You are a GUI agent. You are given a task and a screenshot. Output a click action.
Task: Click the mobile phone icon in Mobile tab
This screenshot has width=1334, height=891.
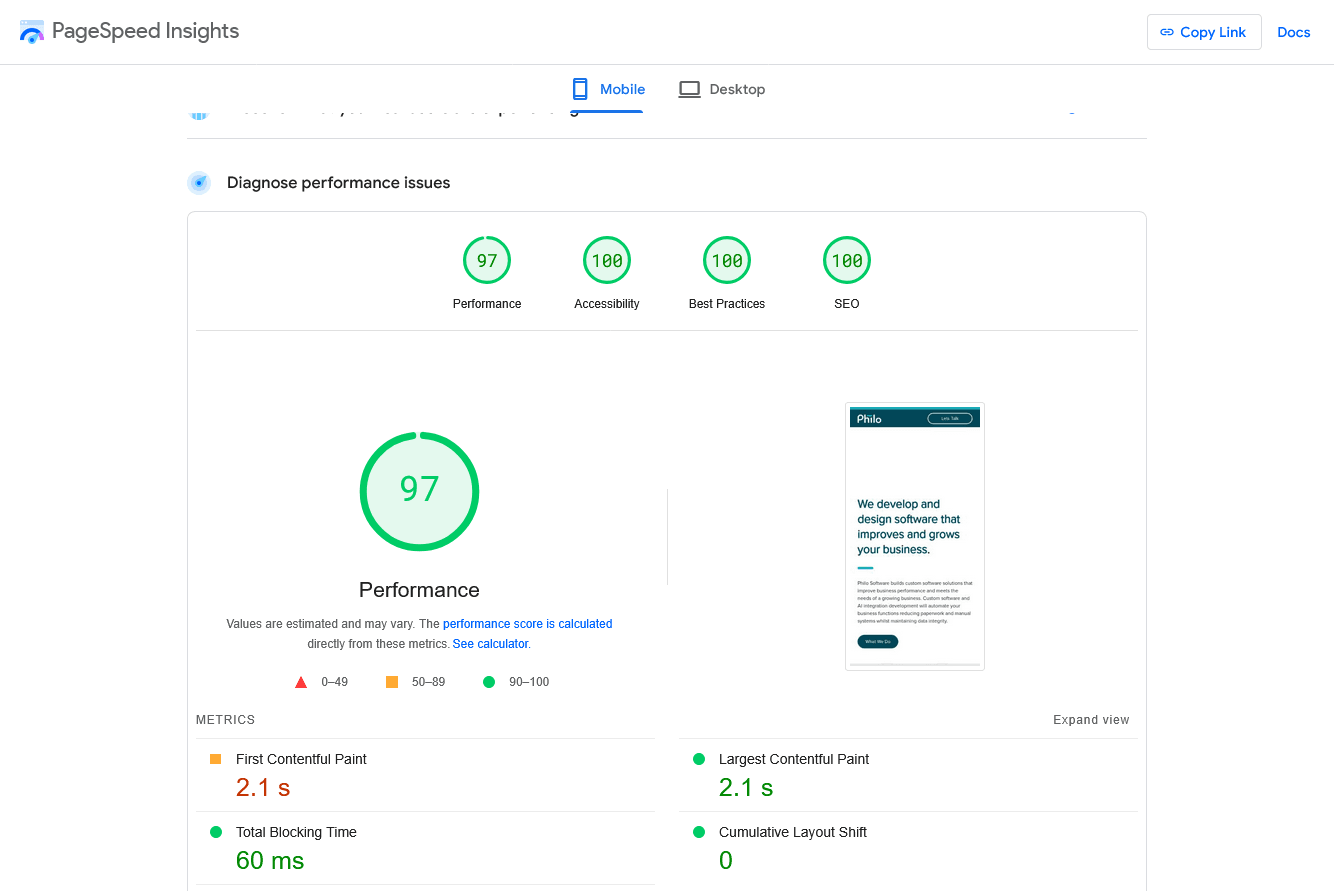(580, 89)
